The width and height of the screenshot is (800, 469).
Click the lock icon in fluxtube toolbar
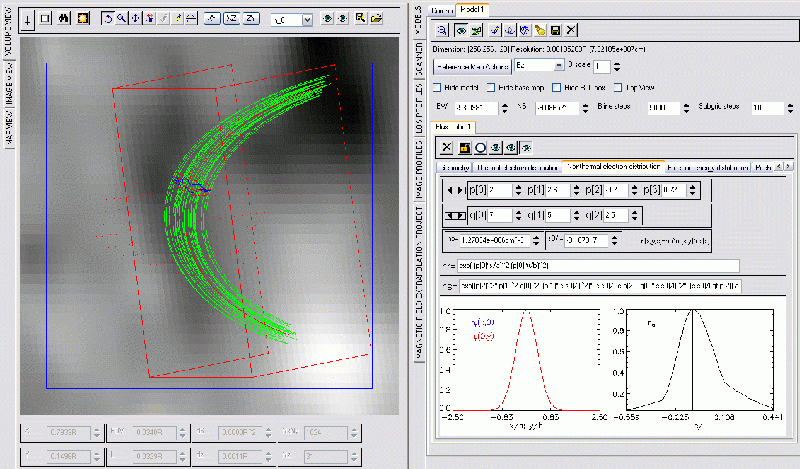464,148
